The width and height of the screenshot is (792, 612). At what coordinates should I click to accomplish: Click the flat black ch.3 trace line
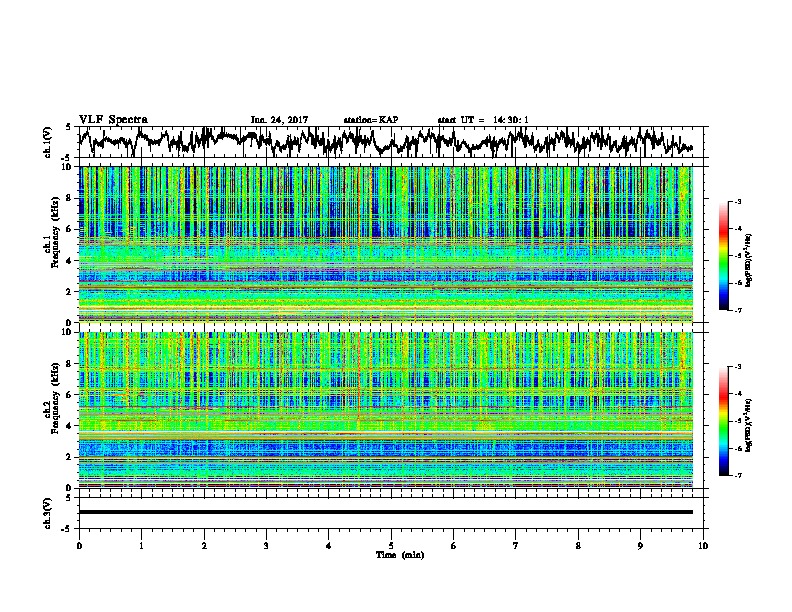click(x=385, y=512)
